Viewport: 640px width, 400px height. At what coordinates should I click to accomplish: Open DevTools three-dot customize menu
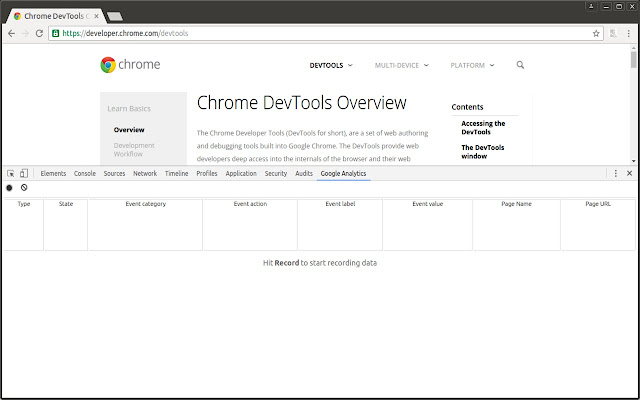point(616,173)
